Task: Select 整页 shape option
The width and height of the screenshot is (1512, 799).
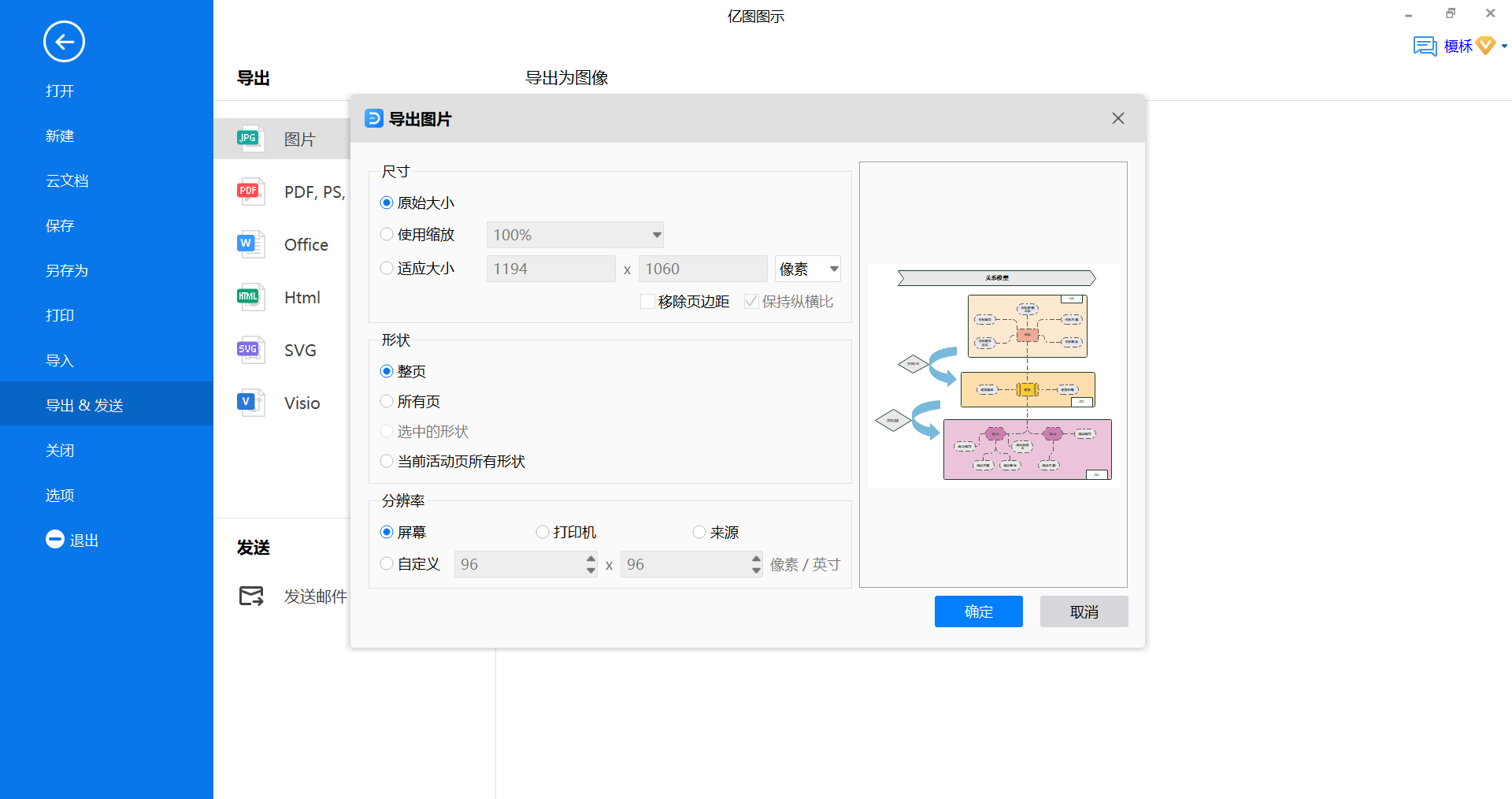Action: click(x=387, y=371)
